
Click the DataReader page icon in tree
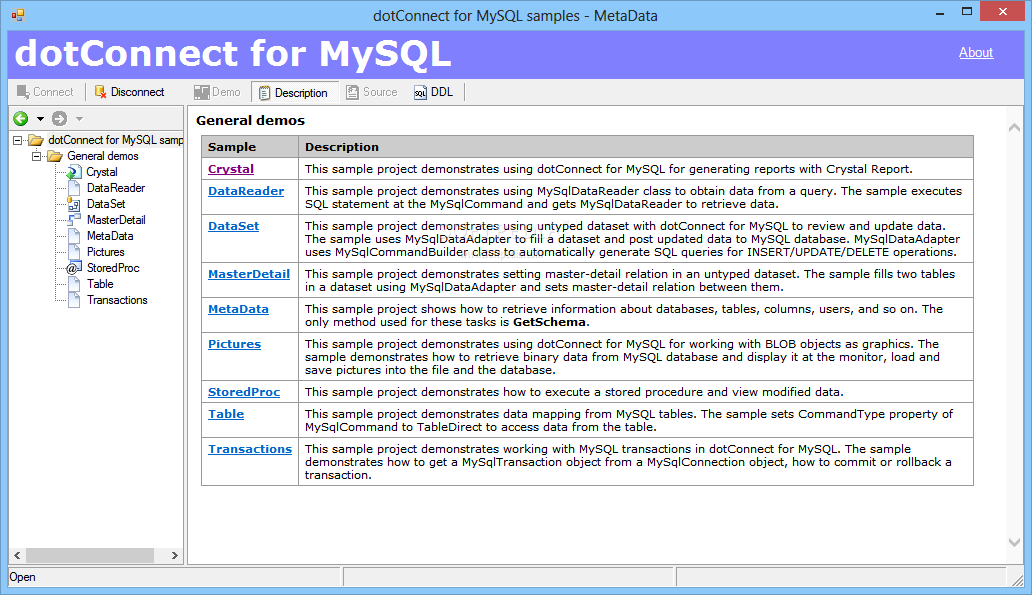[74, 188]
